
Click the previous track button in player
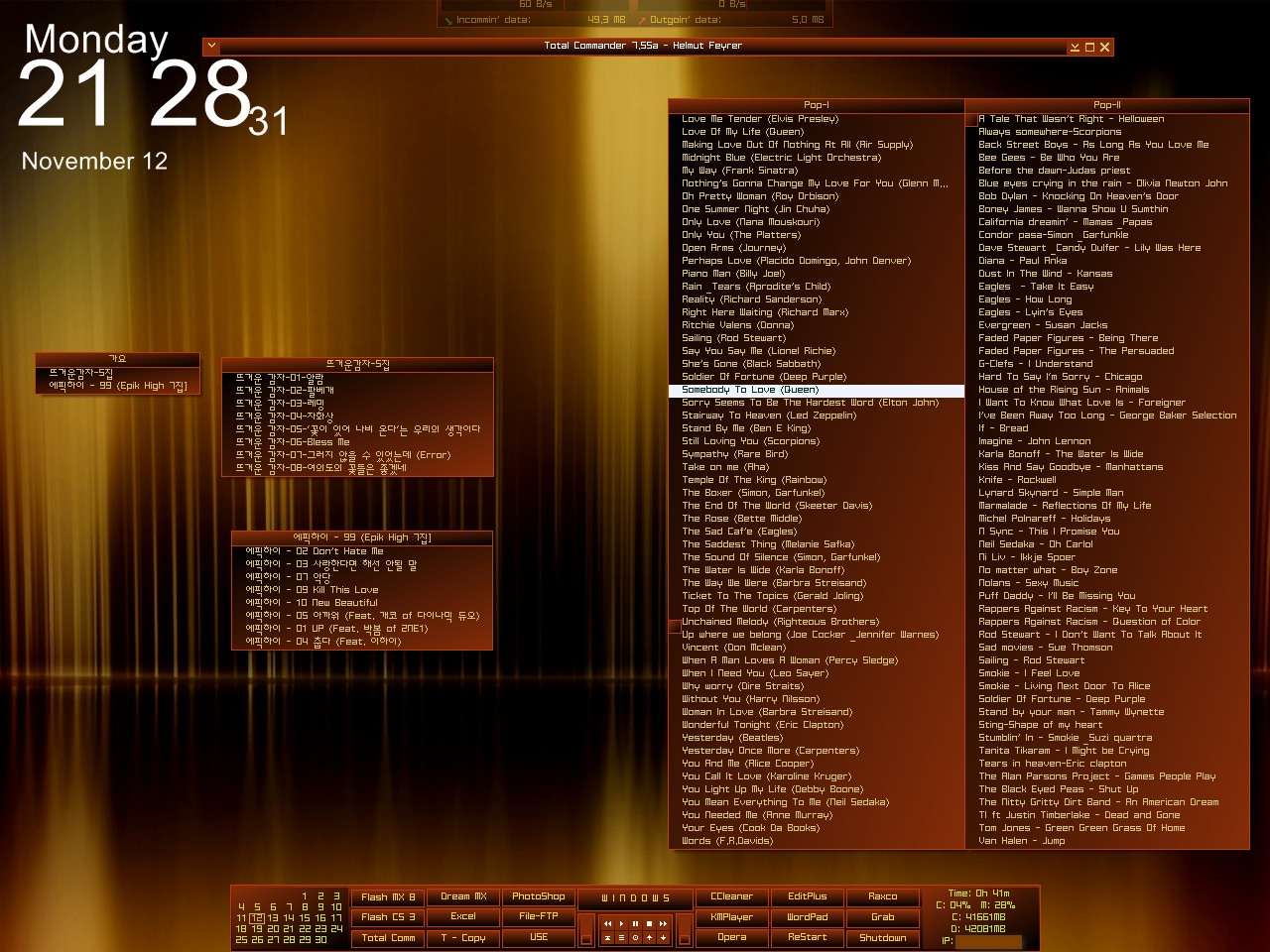[607, 924]
